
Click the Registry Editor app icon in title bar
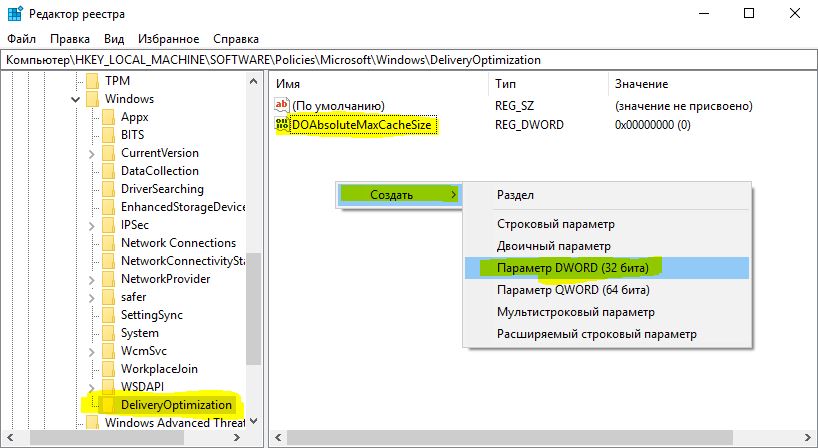[15, 14]
